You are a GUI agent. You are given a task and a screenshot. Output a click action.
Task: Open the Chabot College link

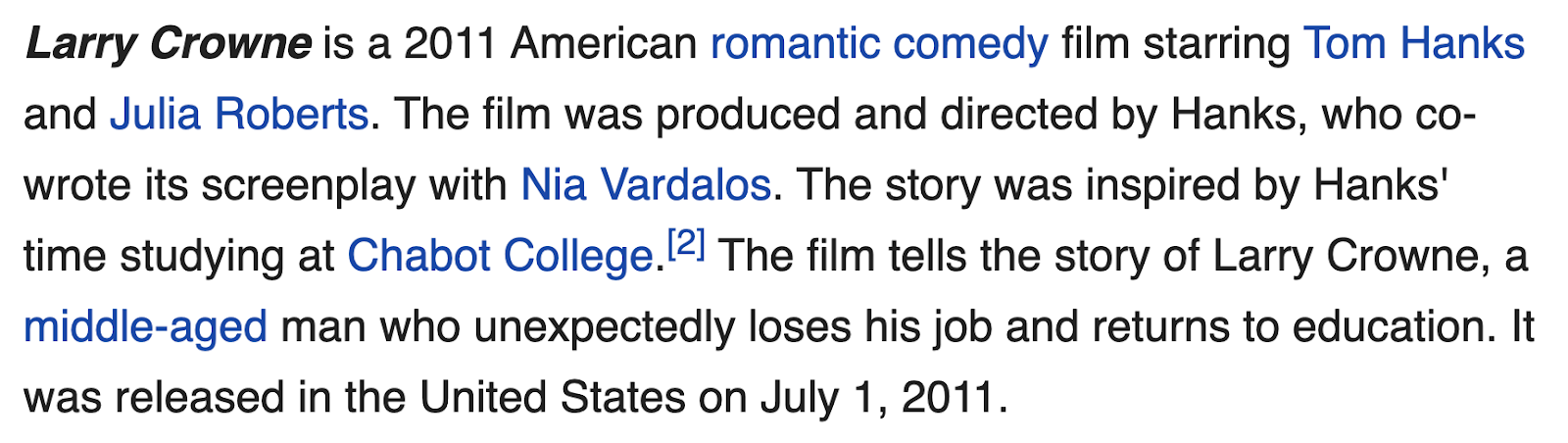(500, 257)
